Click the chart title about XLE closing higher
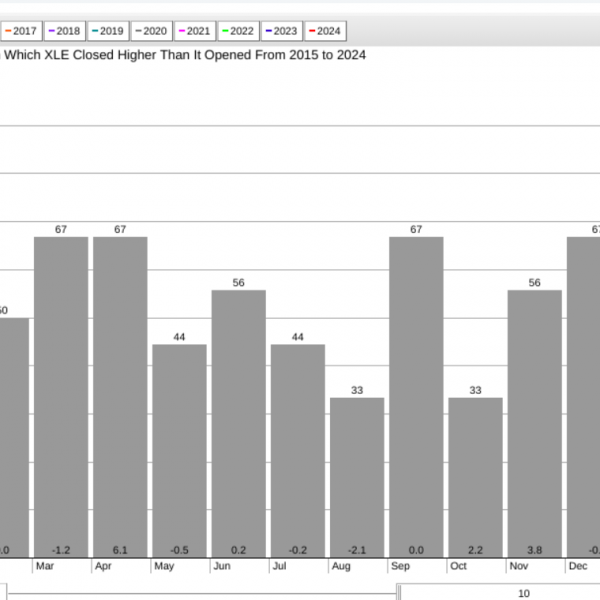 pos(183,55)
